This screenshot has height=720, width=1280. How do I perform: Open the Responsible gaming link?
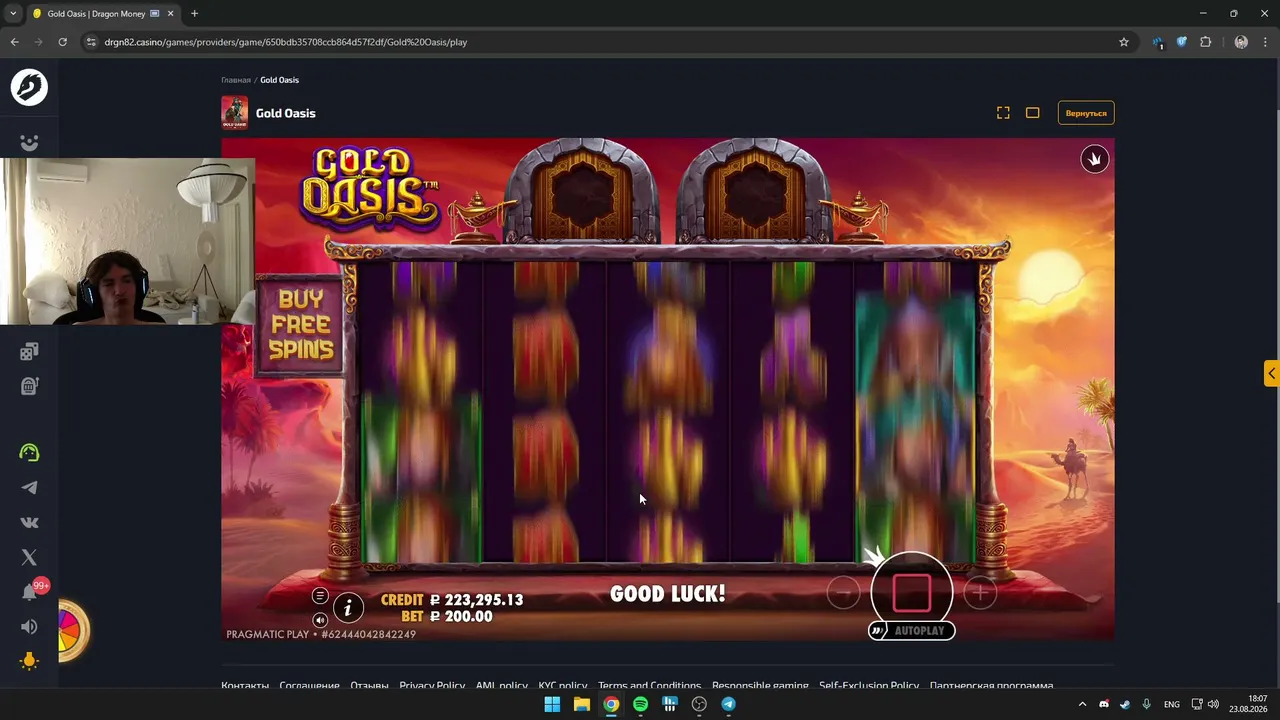coord(760,686)
